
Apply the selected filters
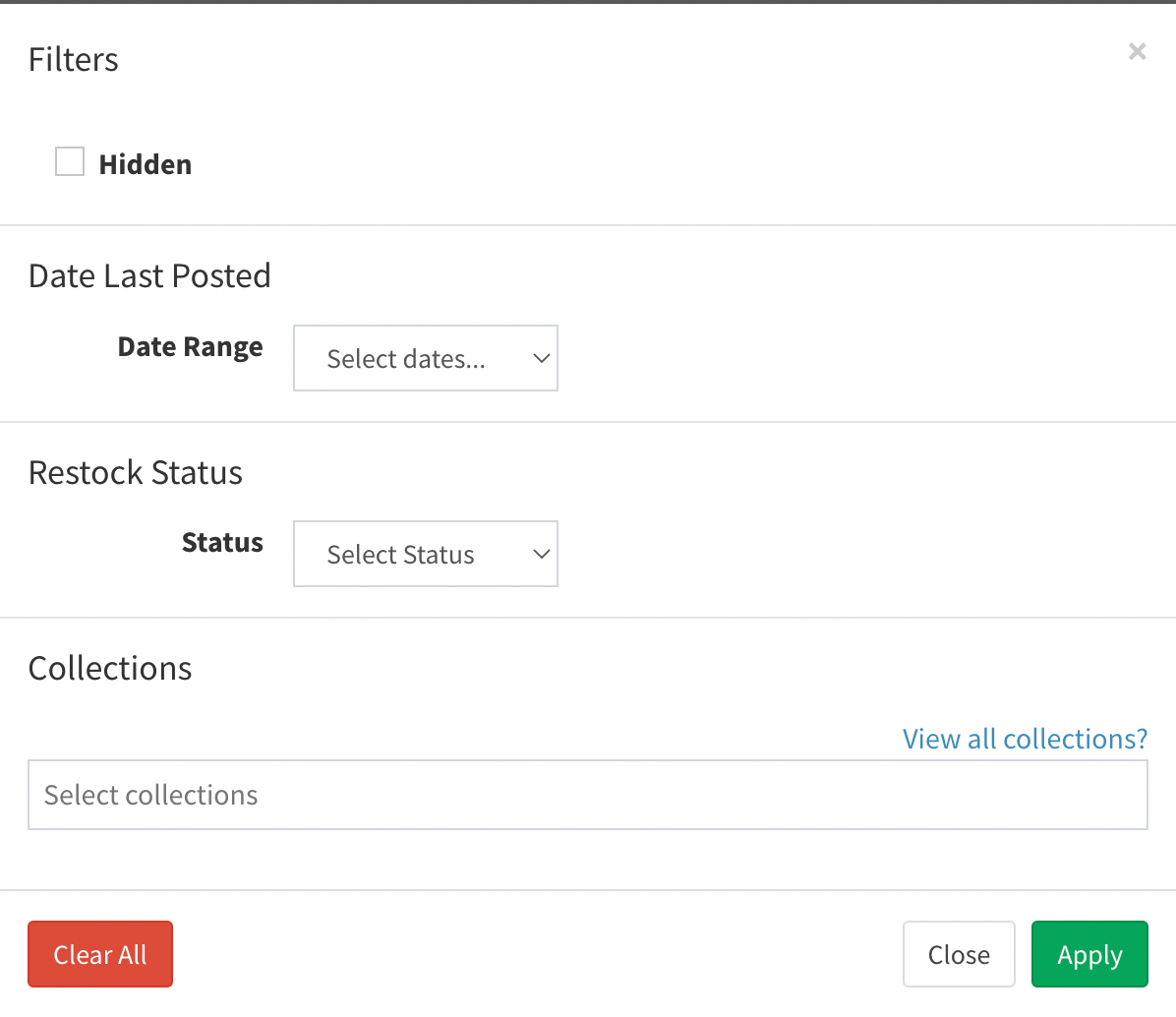[1089, 954]
